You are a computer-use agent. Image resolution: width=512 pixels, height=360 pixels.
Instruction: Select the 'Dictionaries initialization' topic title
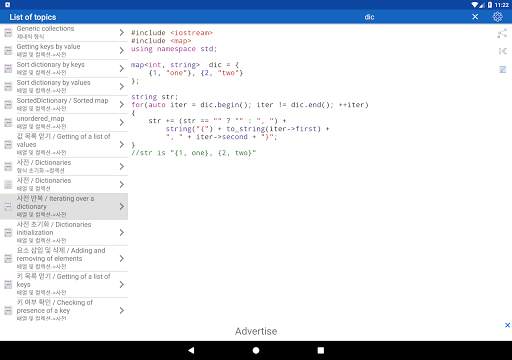(54, 228)
